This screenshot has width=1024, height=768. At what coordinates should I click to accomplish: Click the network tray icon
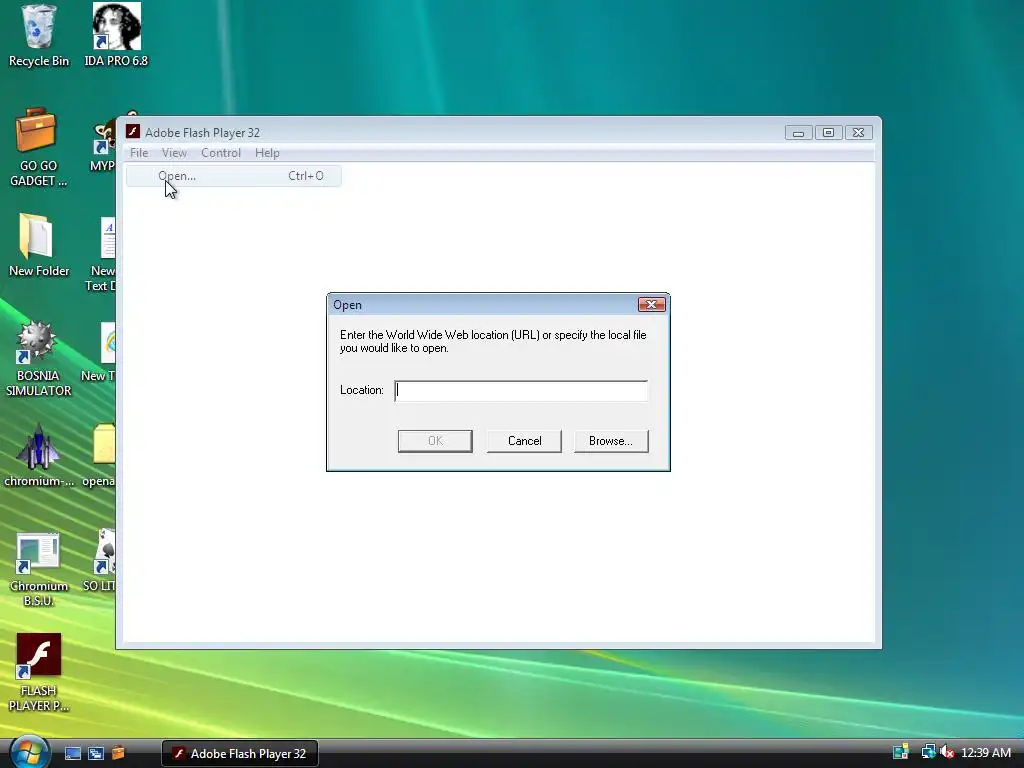coord(928,752)
